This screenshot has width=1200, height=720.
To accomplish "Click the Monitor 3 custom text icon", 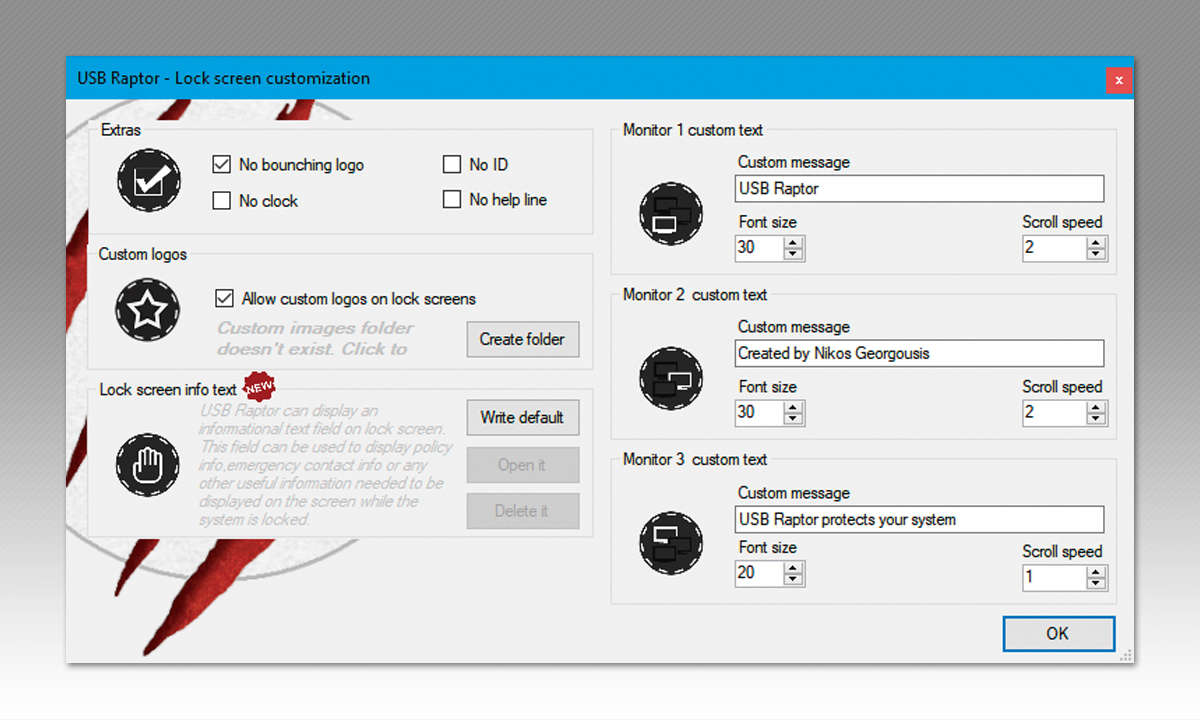I will click(x=671, y=543).
